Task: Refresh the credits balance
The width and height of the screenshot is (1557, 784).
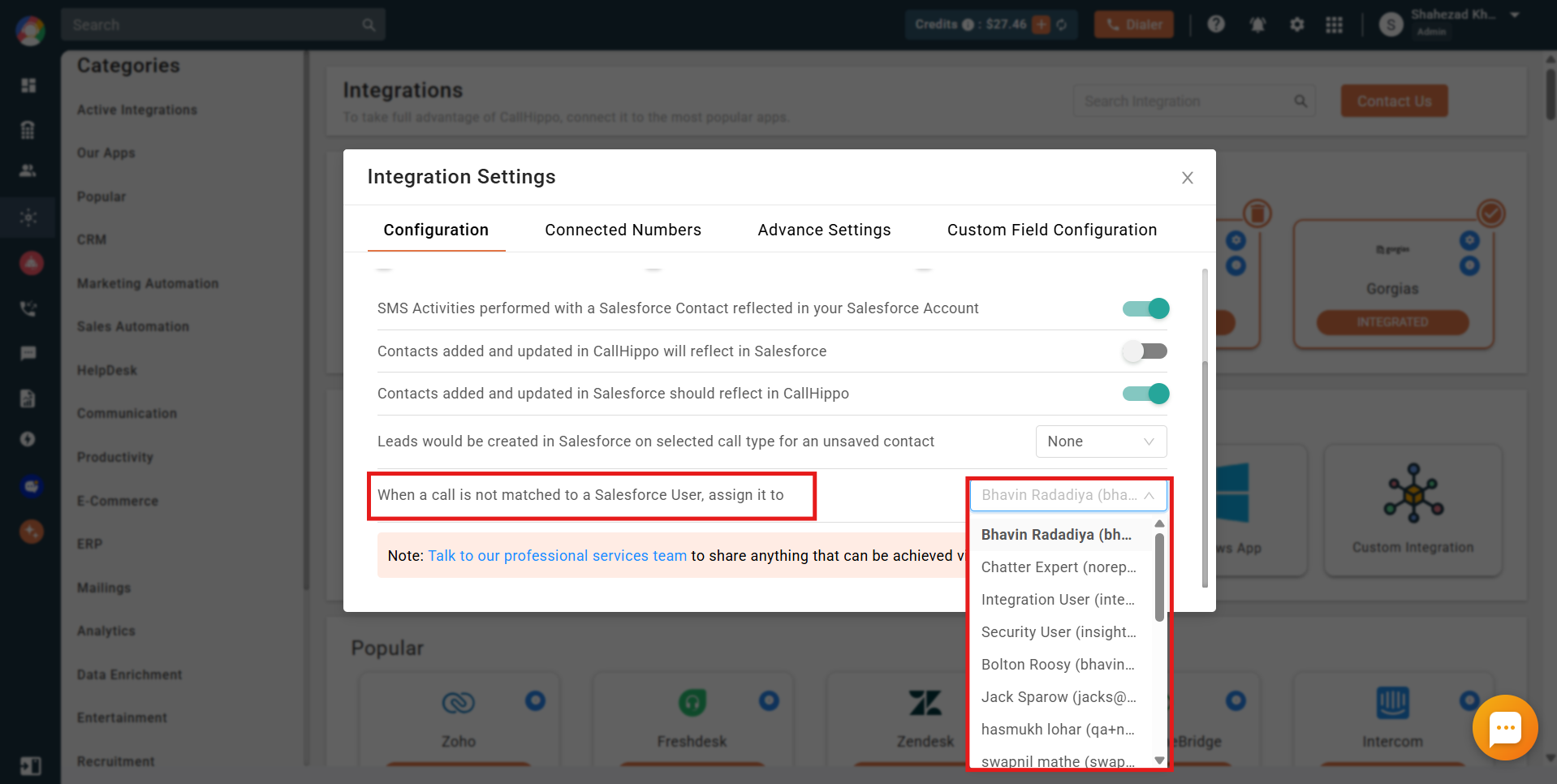Action: (1061, 24)
